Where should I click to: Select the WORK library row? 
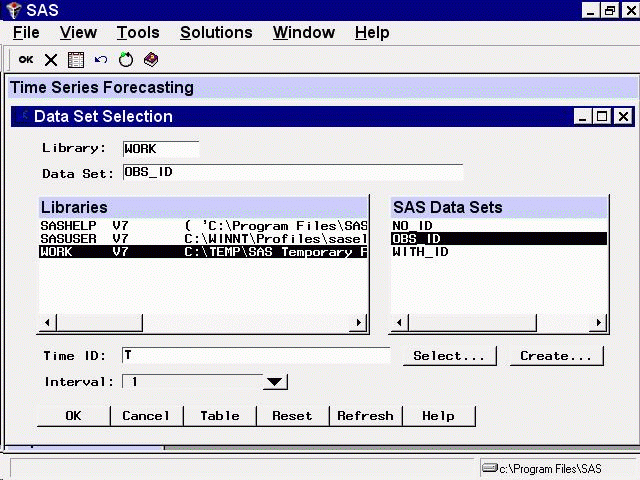(203, 252)
